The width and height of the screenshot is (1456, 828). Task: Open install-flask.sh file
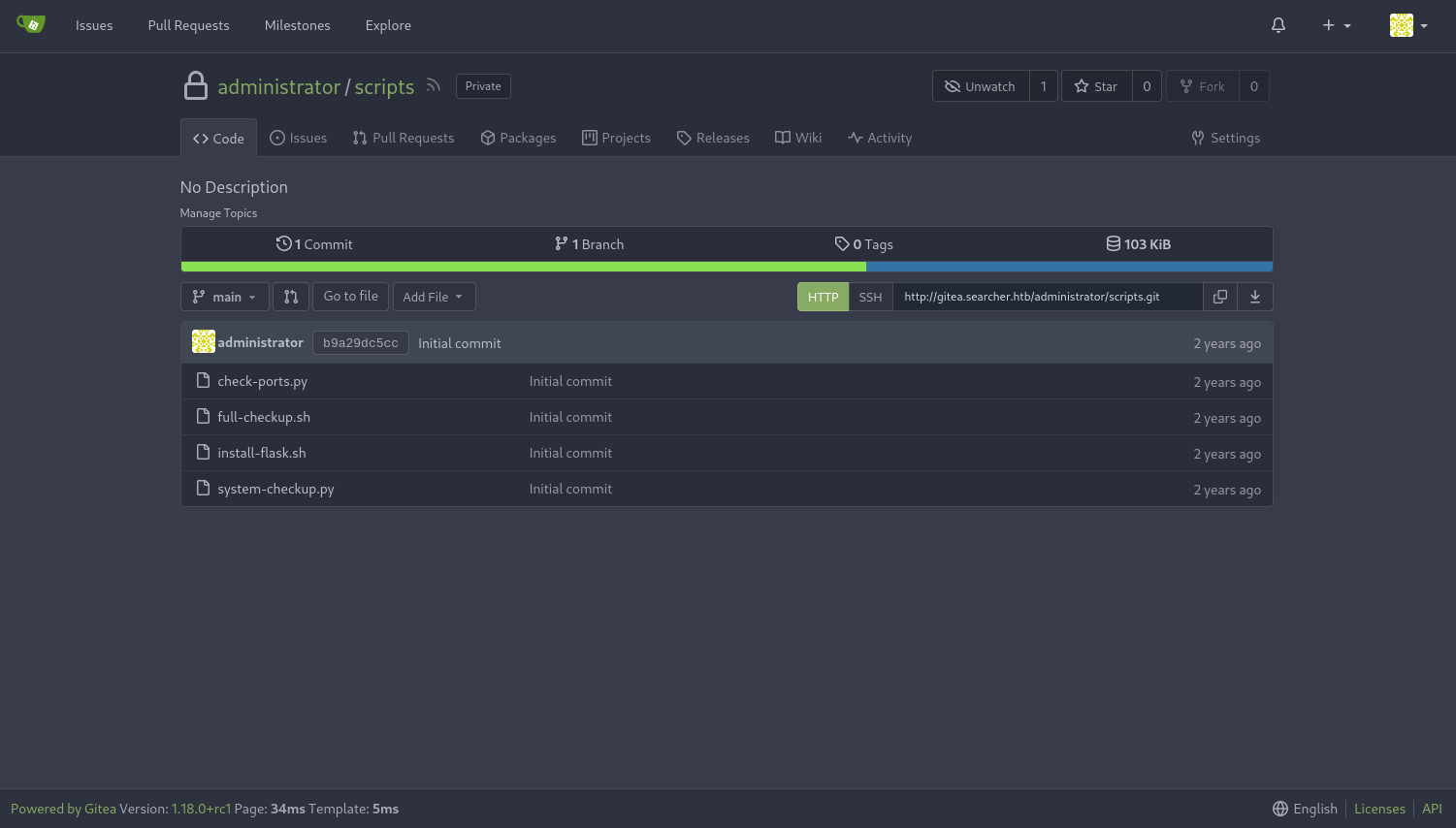(262, 453)
